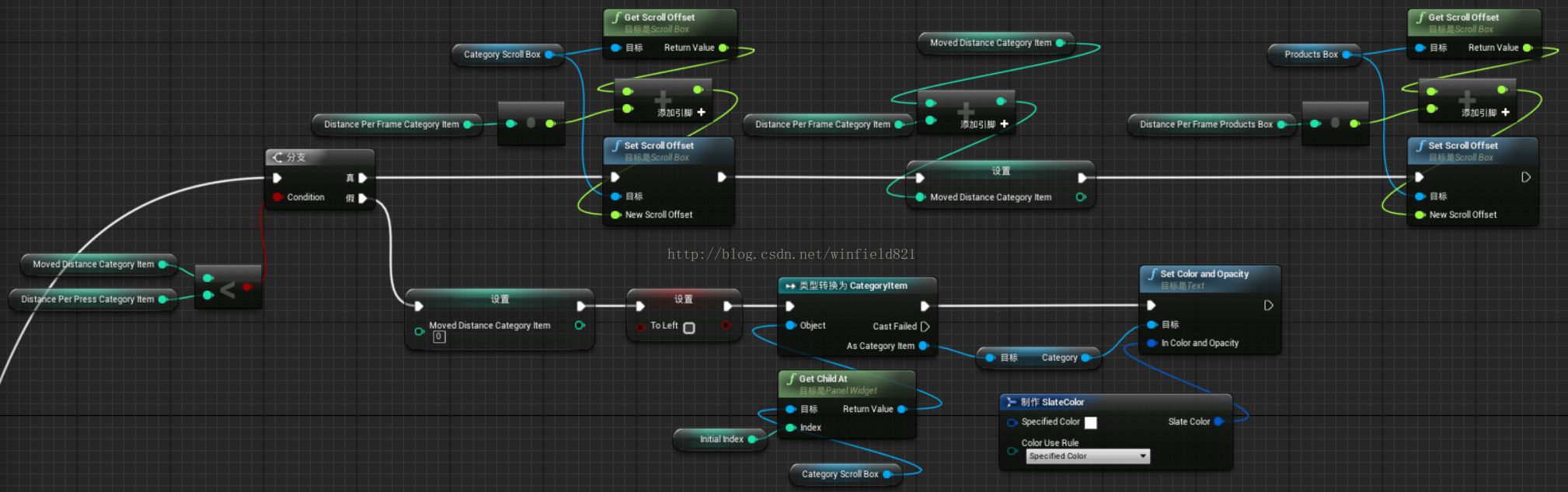Select the To Left 设置 node header
Image resolution: width=1568 pixels, height=492 pixels.
[x=684, y=299]
